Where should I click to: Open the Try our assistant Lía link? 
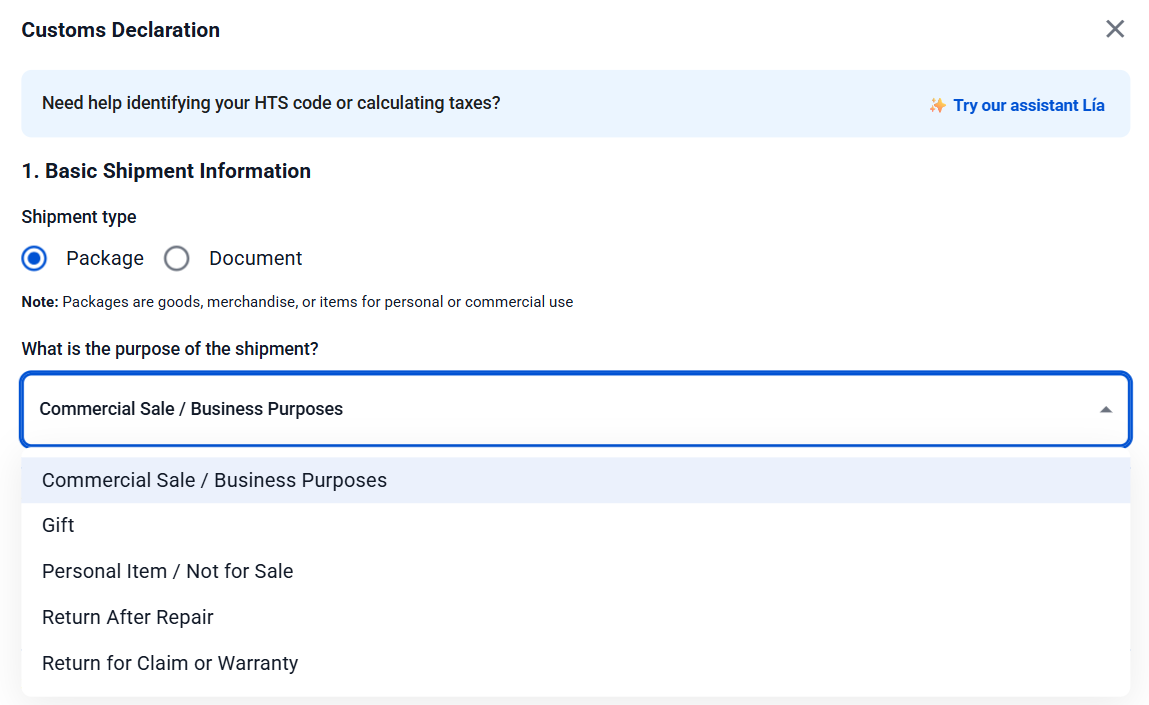tap(1028, 105)
